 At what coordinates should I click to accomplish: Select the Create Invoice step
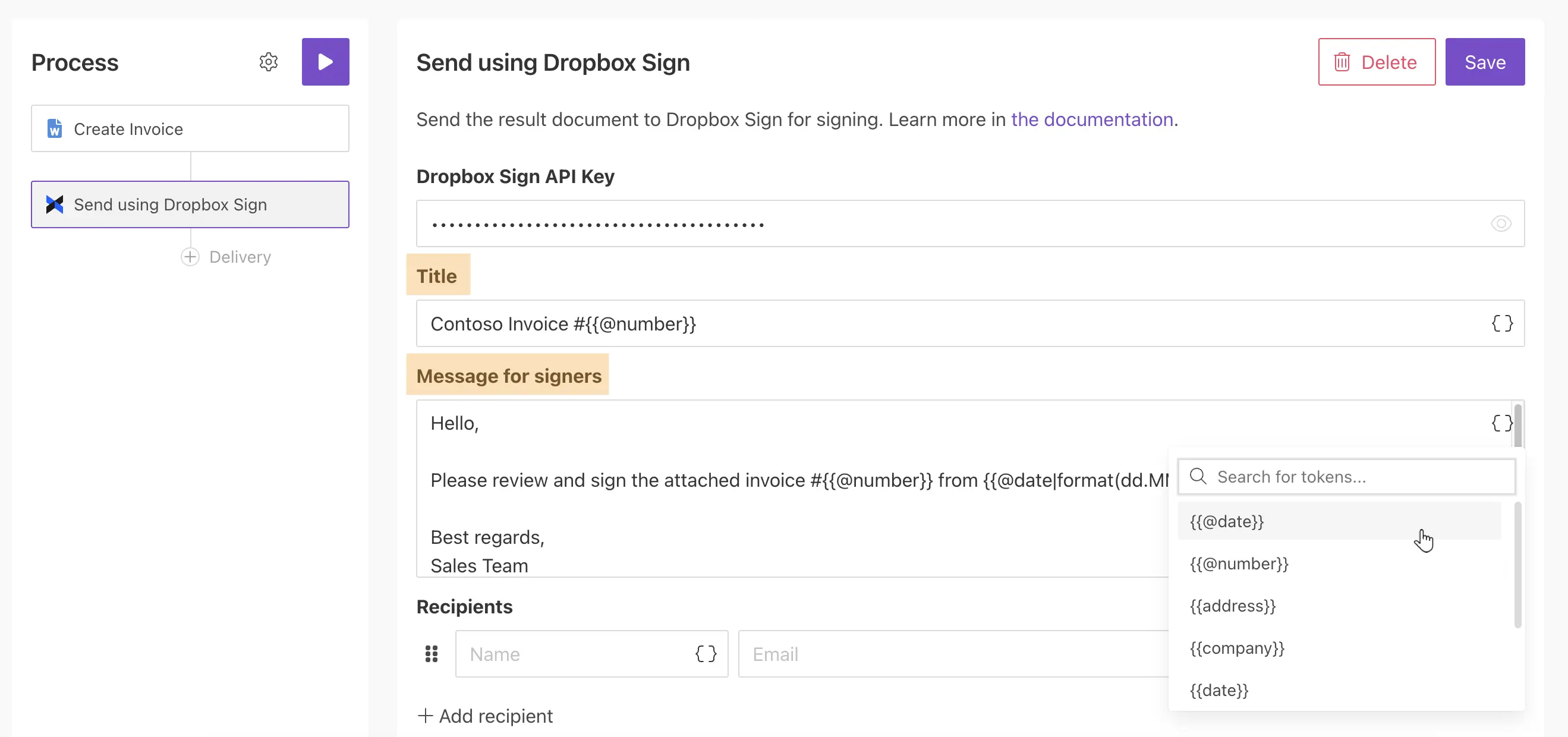click(190, 128)
